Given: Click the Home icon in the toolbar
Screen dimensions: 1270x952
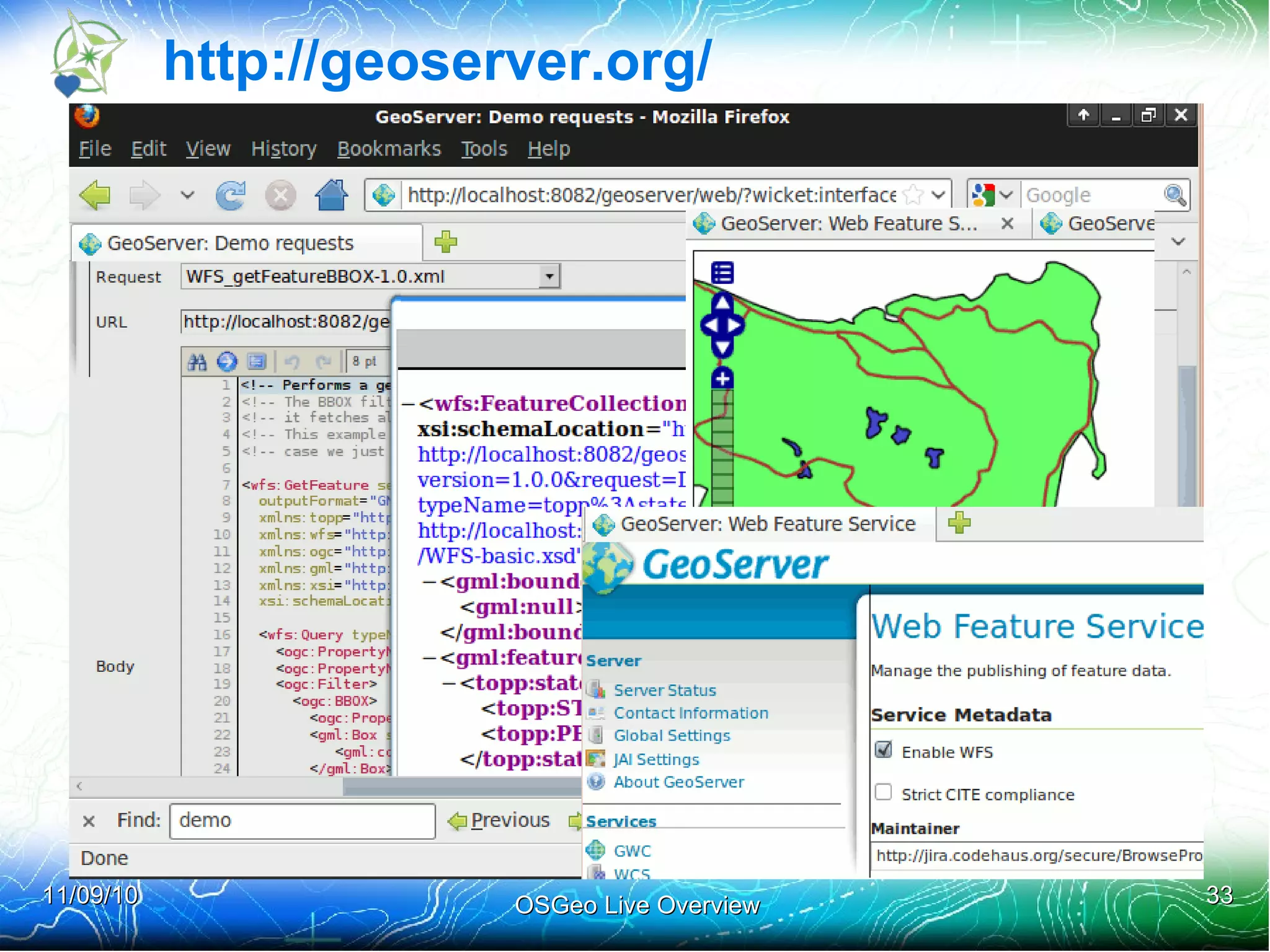Looking at the screenshot, I should [x=331, y=195].
